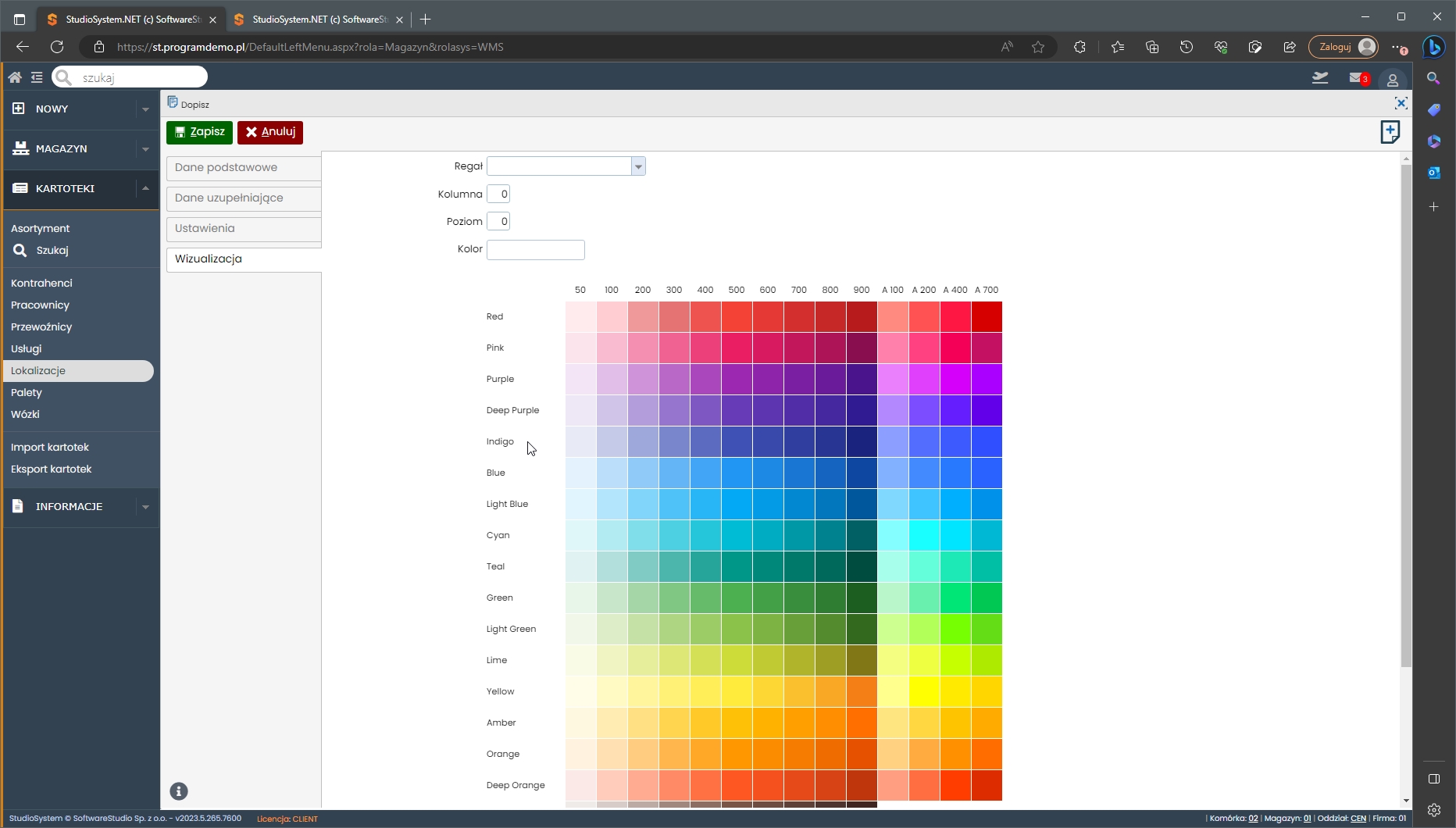This screenshot has height=828, width=1456.
Task: Open the mail messages icon with badge
Action: pos(1357,78)
